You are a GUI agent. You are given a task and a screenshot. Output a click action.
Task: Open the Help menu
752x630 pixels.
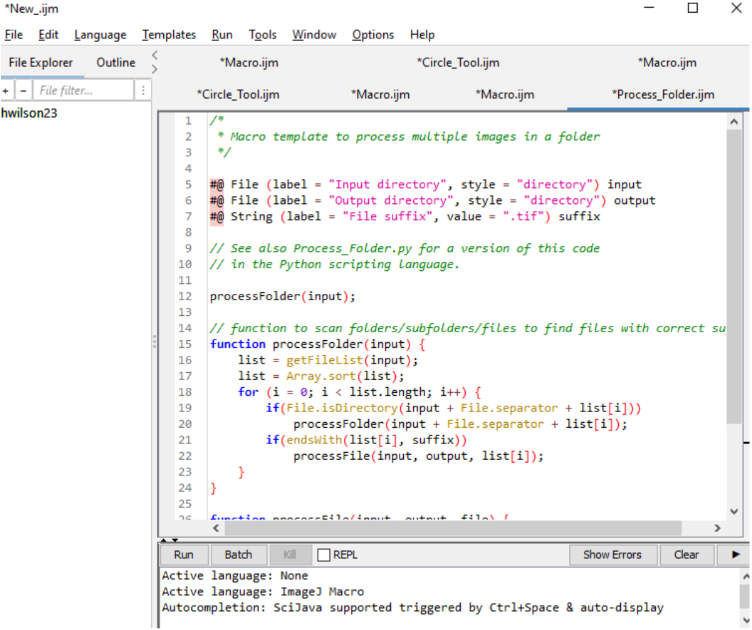pyautogui.click(x=422, y=35)
